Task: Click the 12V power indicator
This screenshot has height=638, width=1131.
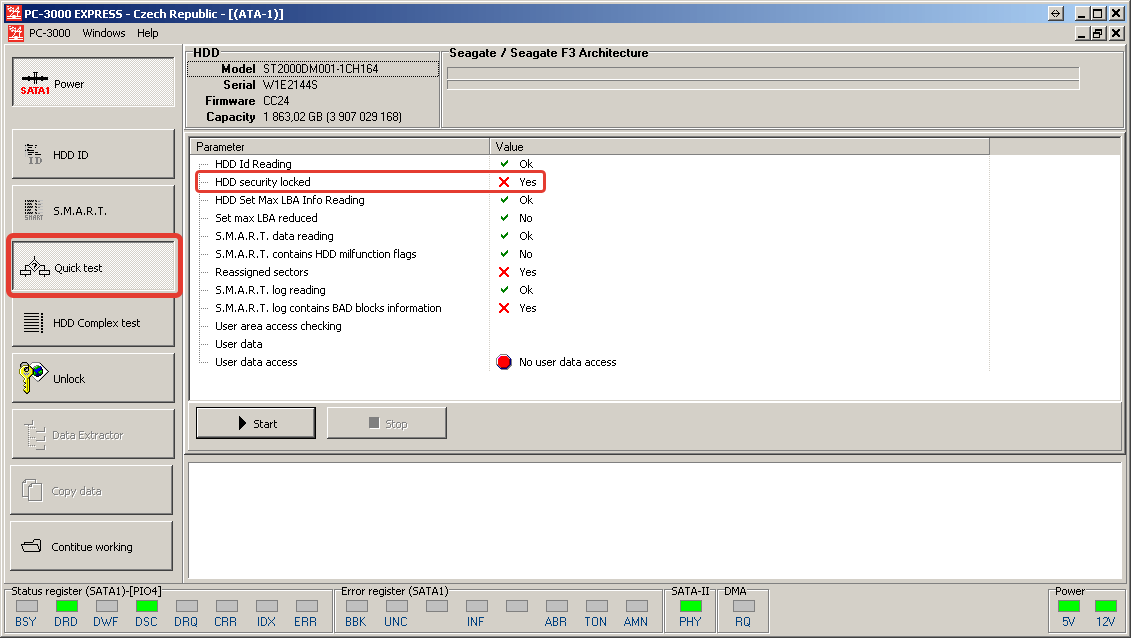Action: click(1106, 606)
